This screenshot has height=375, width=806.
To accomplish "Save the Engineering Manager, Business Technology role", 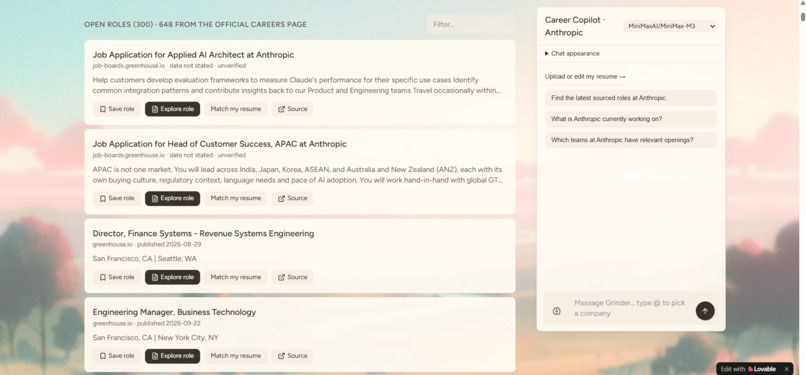I will 117,356.
